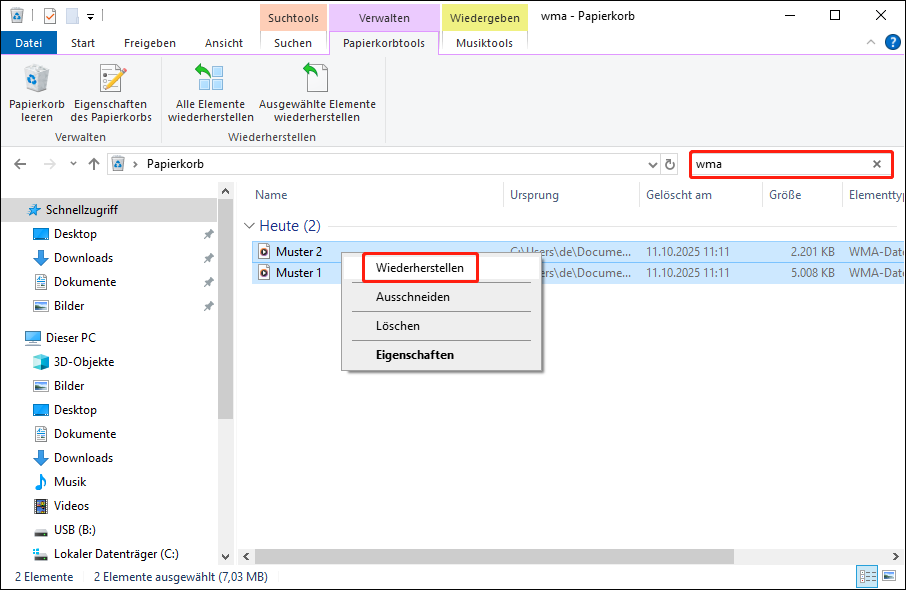The height and width of the screenshot is (590, 906).
Task: Switch to large icons view
Action: [x=889, y=576]
